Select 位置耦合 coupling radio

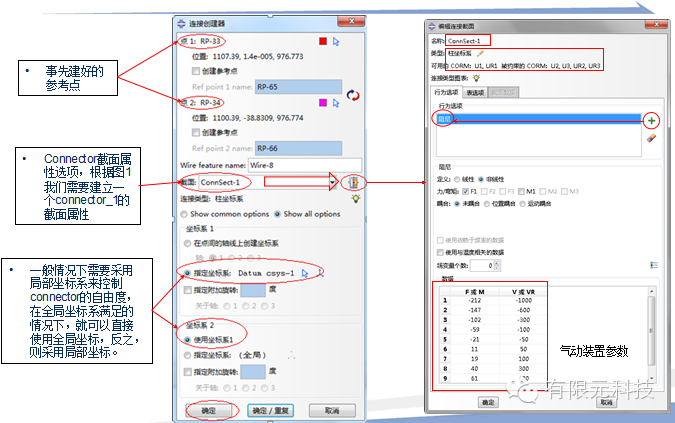[487, 204]
